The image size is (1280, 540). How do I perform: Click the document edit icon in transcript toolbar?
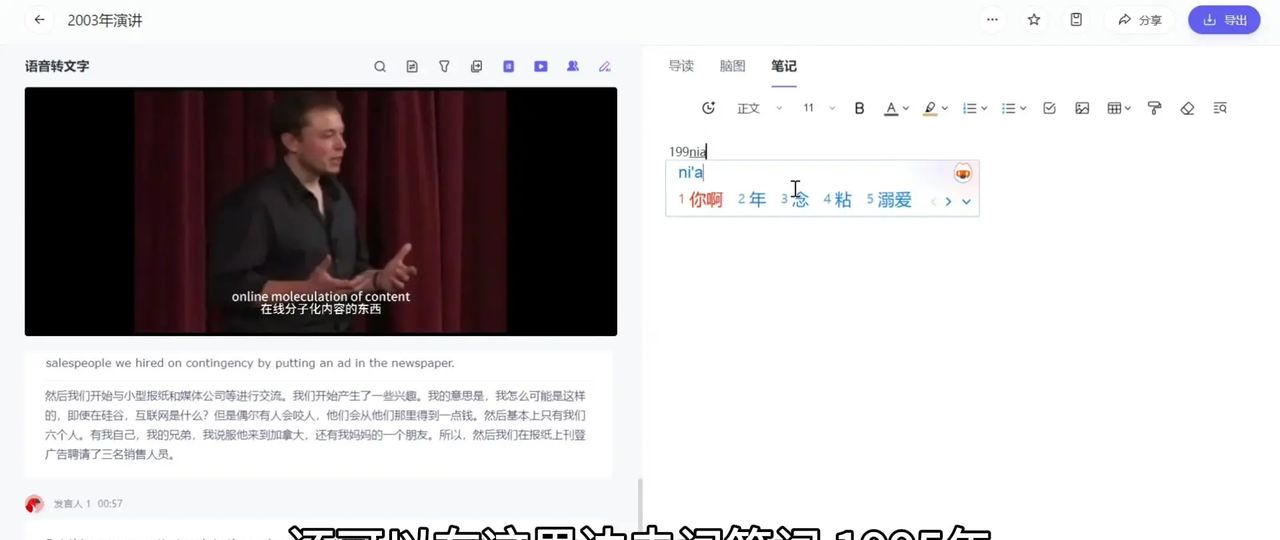412,67
